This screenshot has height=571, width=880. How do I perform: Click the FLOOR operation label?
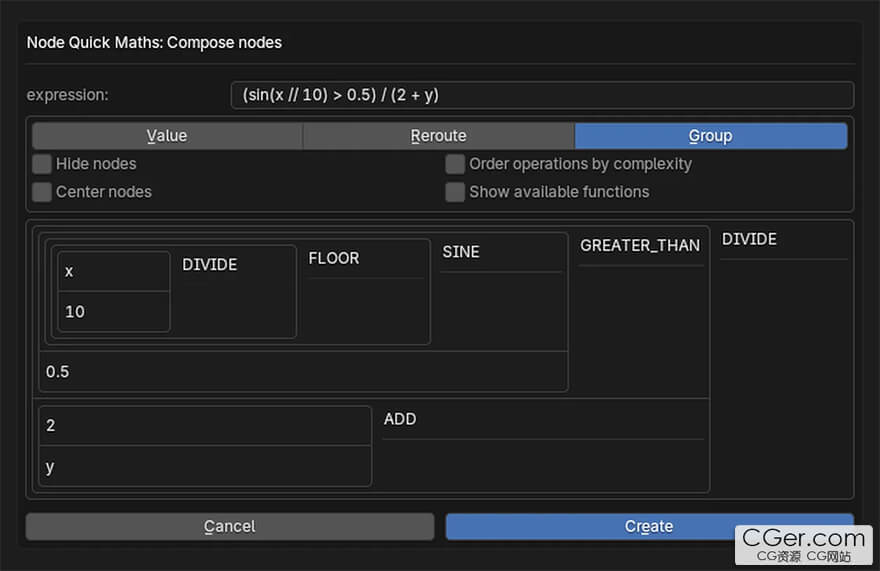tap(334, 258)
